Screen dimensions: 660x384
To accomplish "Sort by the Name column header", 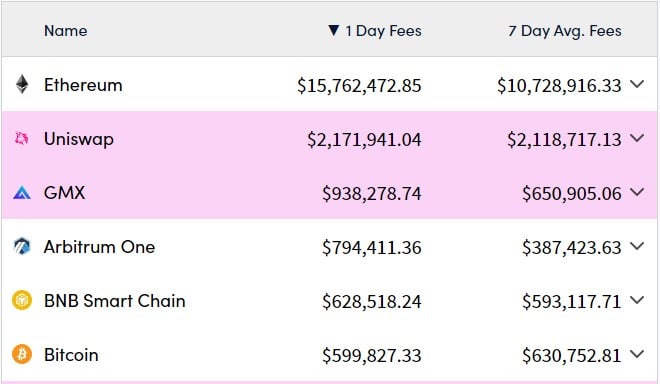I will tap(66, 31).
